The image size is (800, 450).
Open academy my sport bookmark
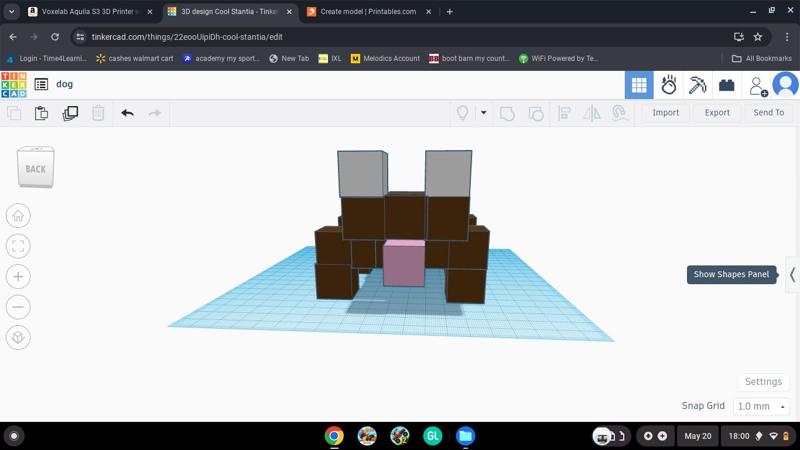point(221,59)
